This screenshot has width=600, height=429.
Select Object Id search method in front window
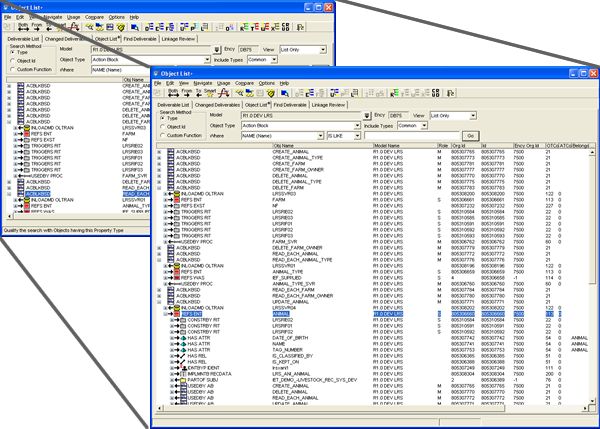164,127
